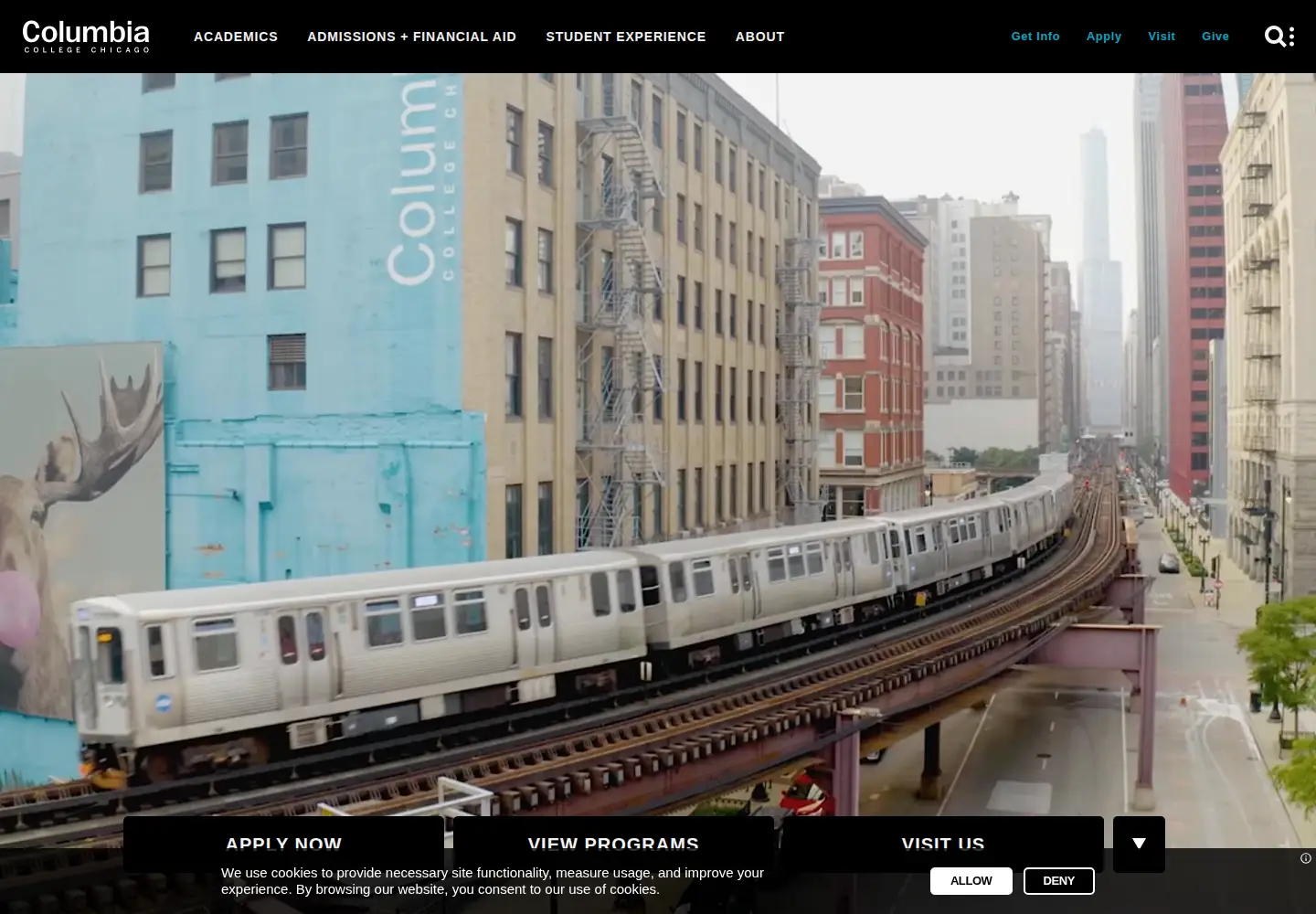Click the Visit link in header

coord(1162,37)
